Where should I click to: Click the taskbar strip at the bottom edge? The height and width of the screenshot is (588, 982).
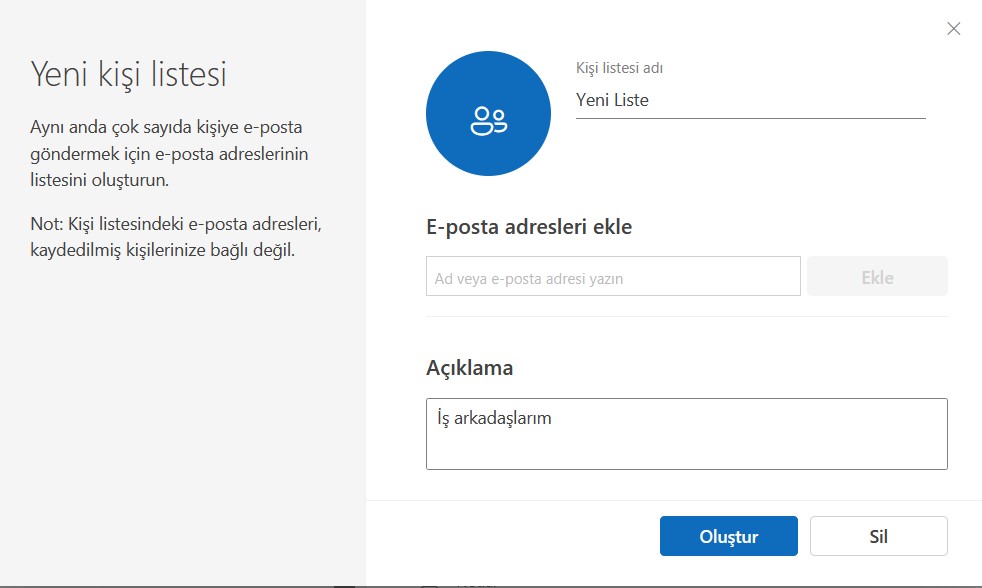tap(491, 585)
